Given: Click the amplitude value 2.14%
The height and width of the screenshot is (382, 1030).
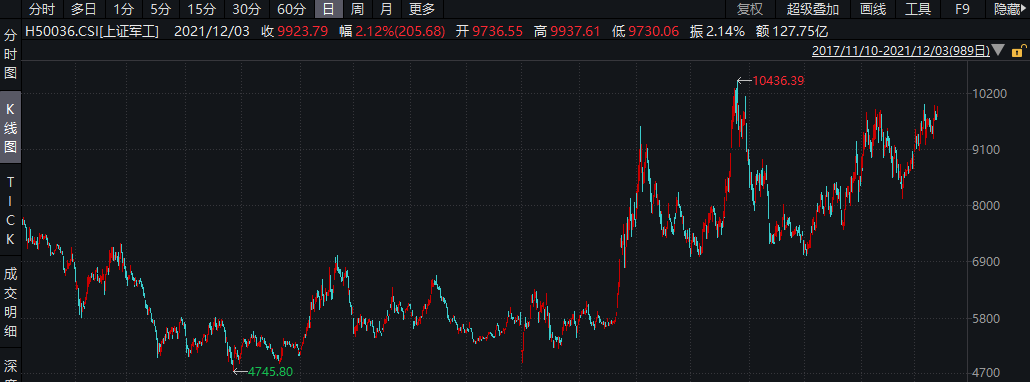Looking at the screenshot, I should (725, 31).
